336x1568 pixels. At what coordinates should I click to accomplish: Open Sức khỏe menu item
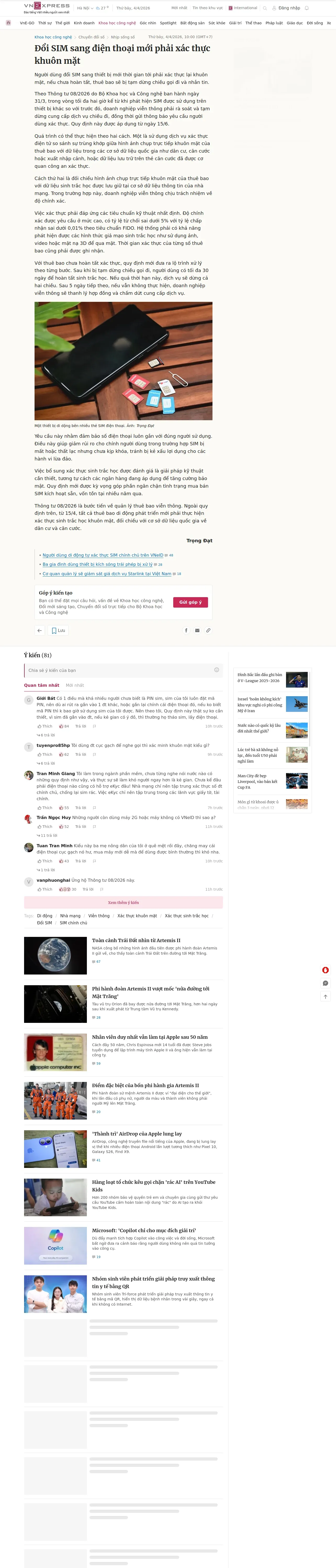point(217,23)
